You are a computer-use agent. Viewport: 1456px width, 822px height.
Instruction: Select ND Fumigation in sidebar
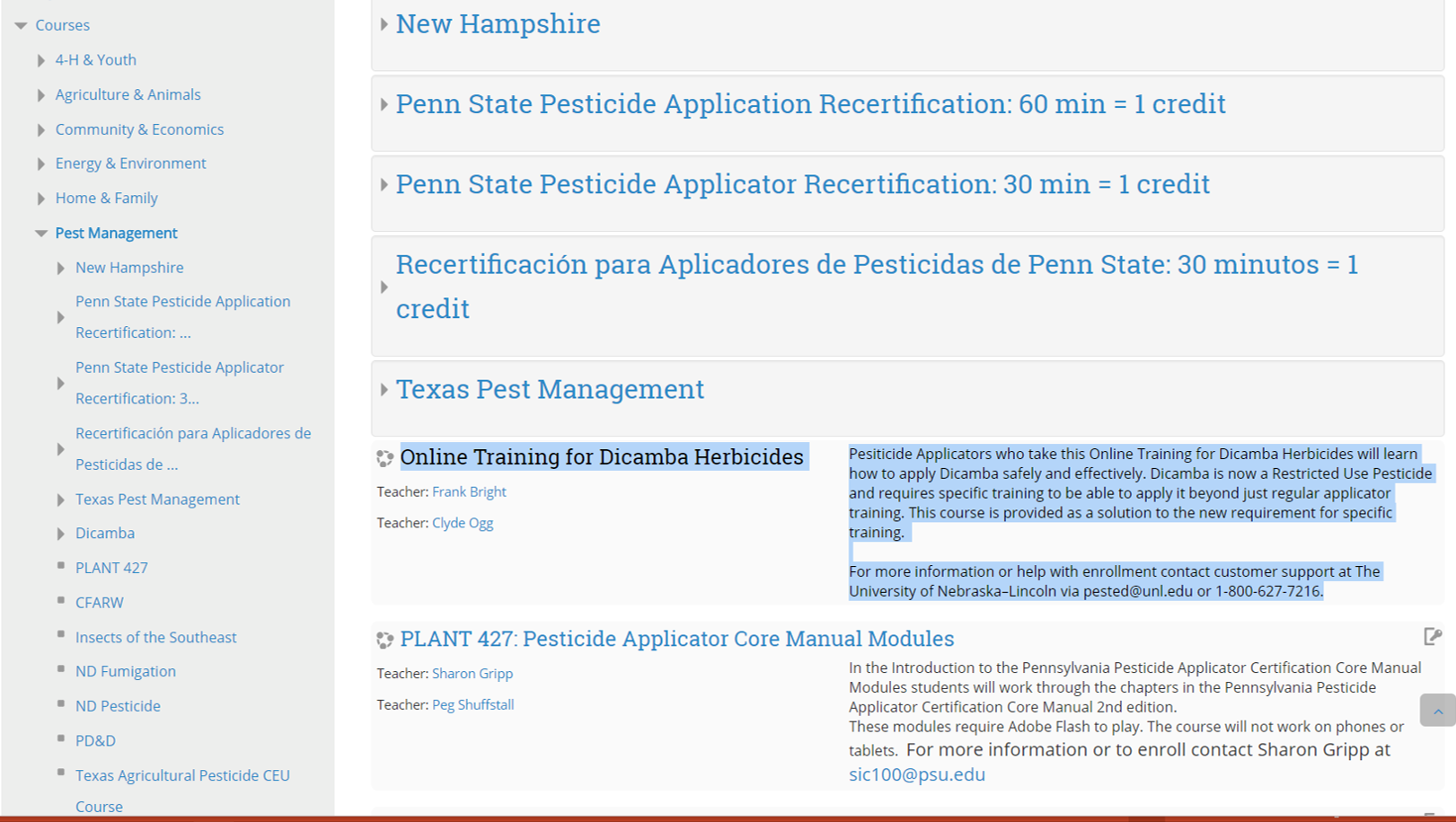(125, 671)
